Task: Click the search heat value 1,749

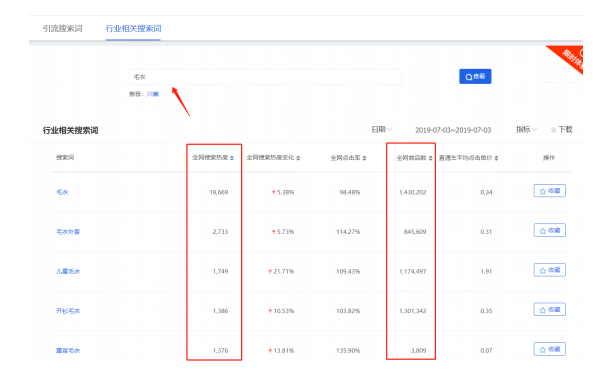Action: click(x=220, y=272)
